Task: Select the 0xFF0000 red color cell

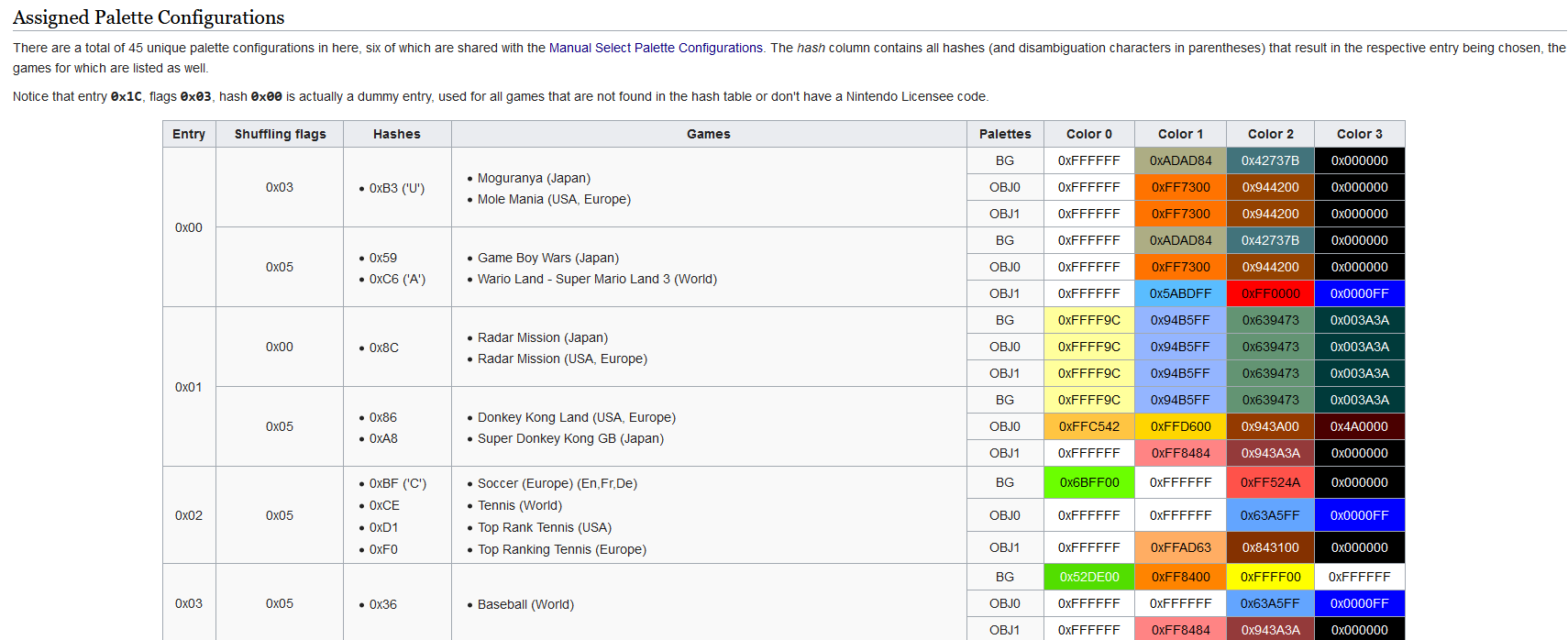Action: point(1270,293)
